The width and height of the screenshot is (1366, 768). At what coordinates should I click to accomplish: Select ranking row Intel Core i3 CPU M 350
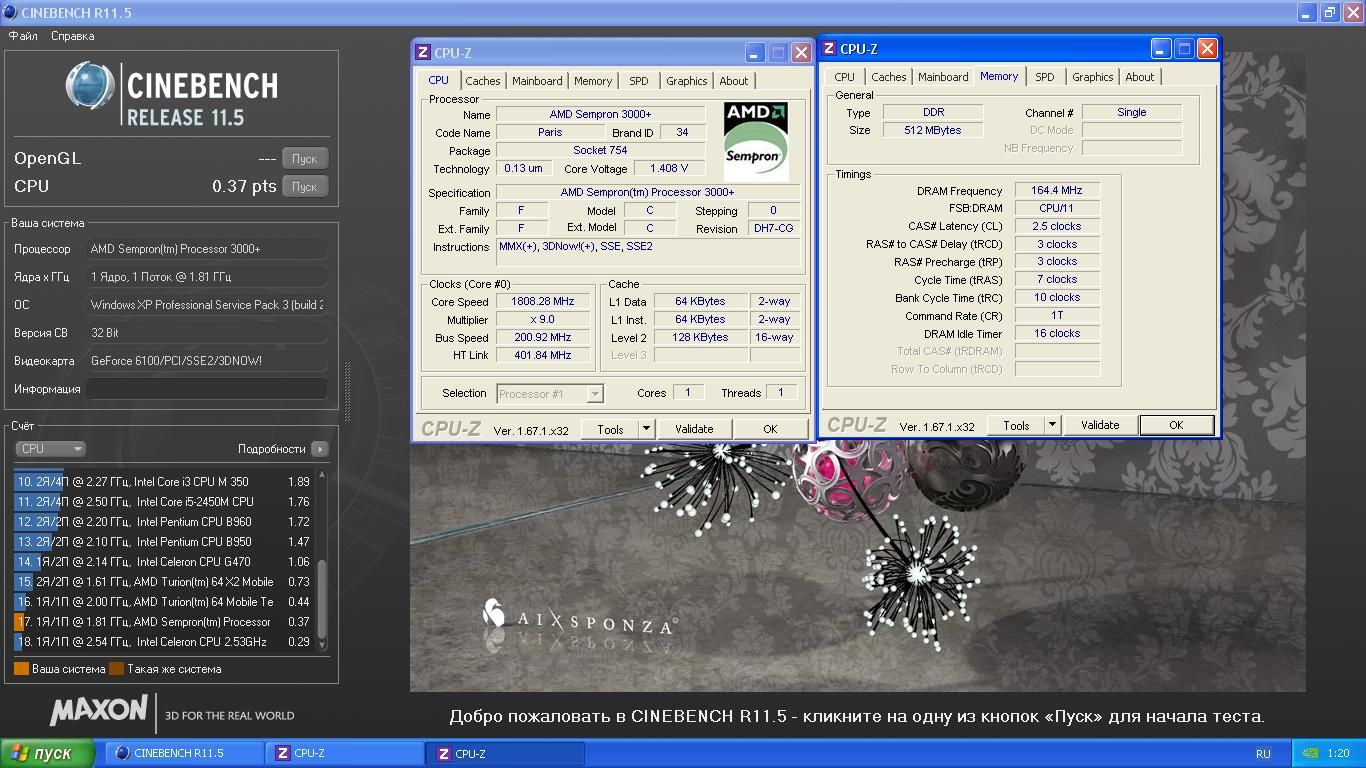coord(164,482)
